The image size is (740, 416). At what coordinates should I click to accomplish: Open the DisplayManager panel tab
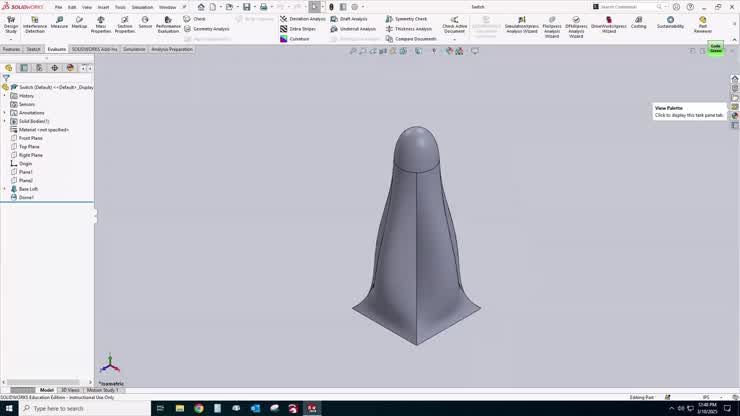70,68
